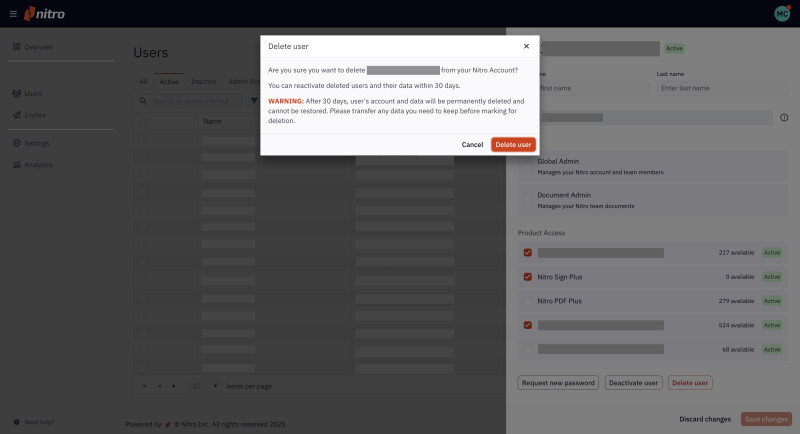Uncheck the product with 524 available

click(528, 325)
